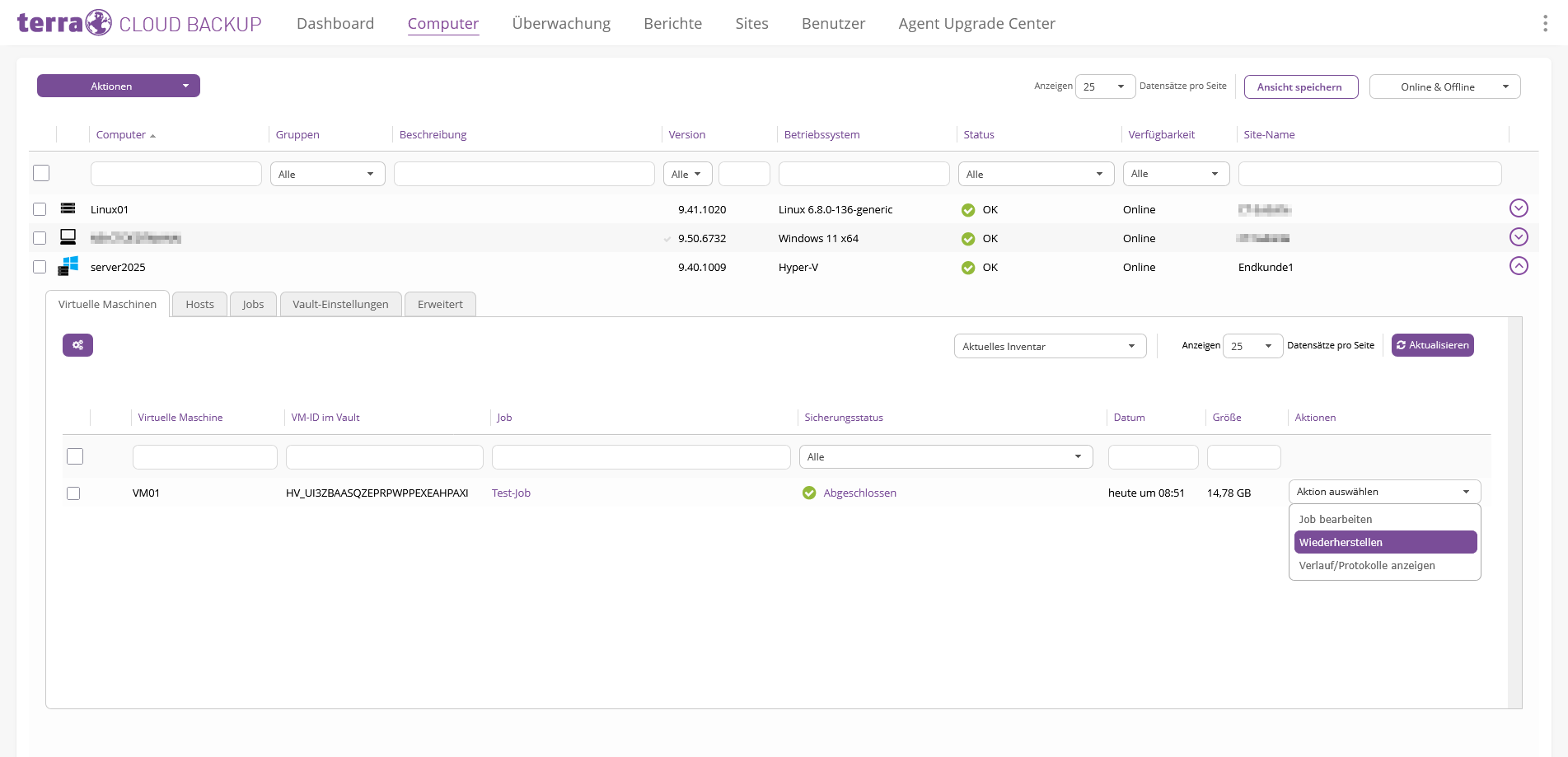Click the green OK status icon for Linux01
1568x757 pixels.
click(x=968, y=210)
